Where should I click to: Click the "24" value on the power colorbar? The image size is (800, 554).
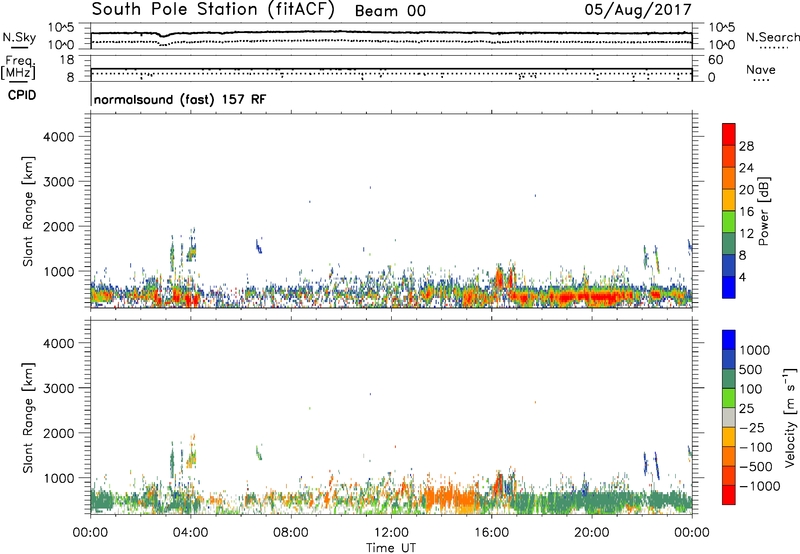[x=746, y=168]
